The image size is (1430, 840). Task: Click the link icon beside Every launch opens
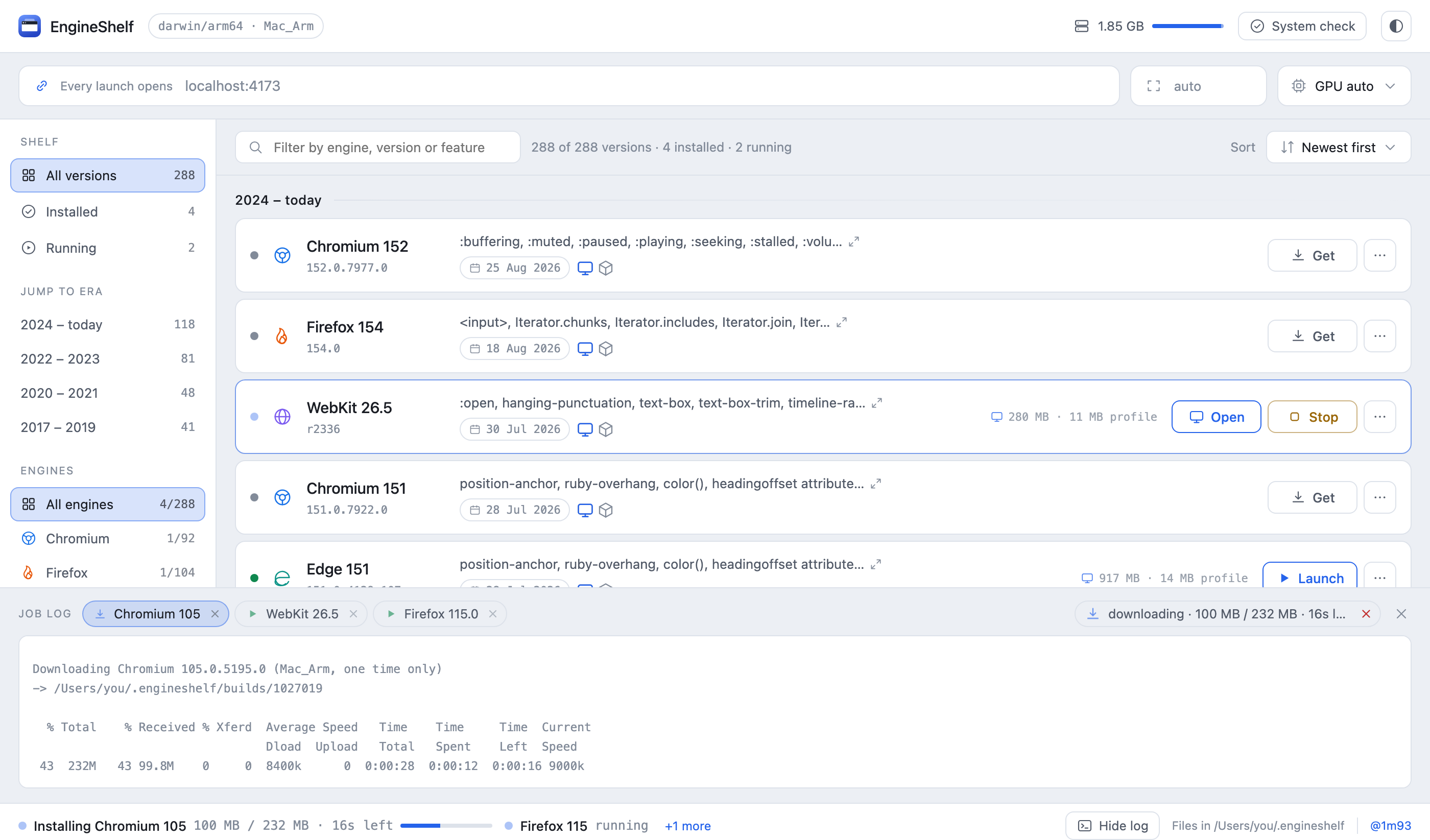coord(41,86)
